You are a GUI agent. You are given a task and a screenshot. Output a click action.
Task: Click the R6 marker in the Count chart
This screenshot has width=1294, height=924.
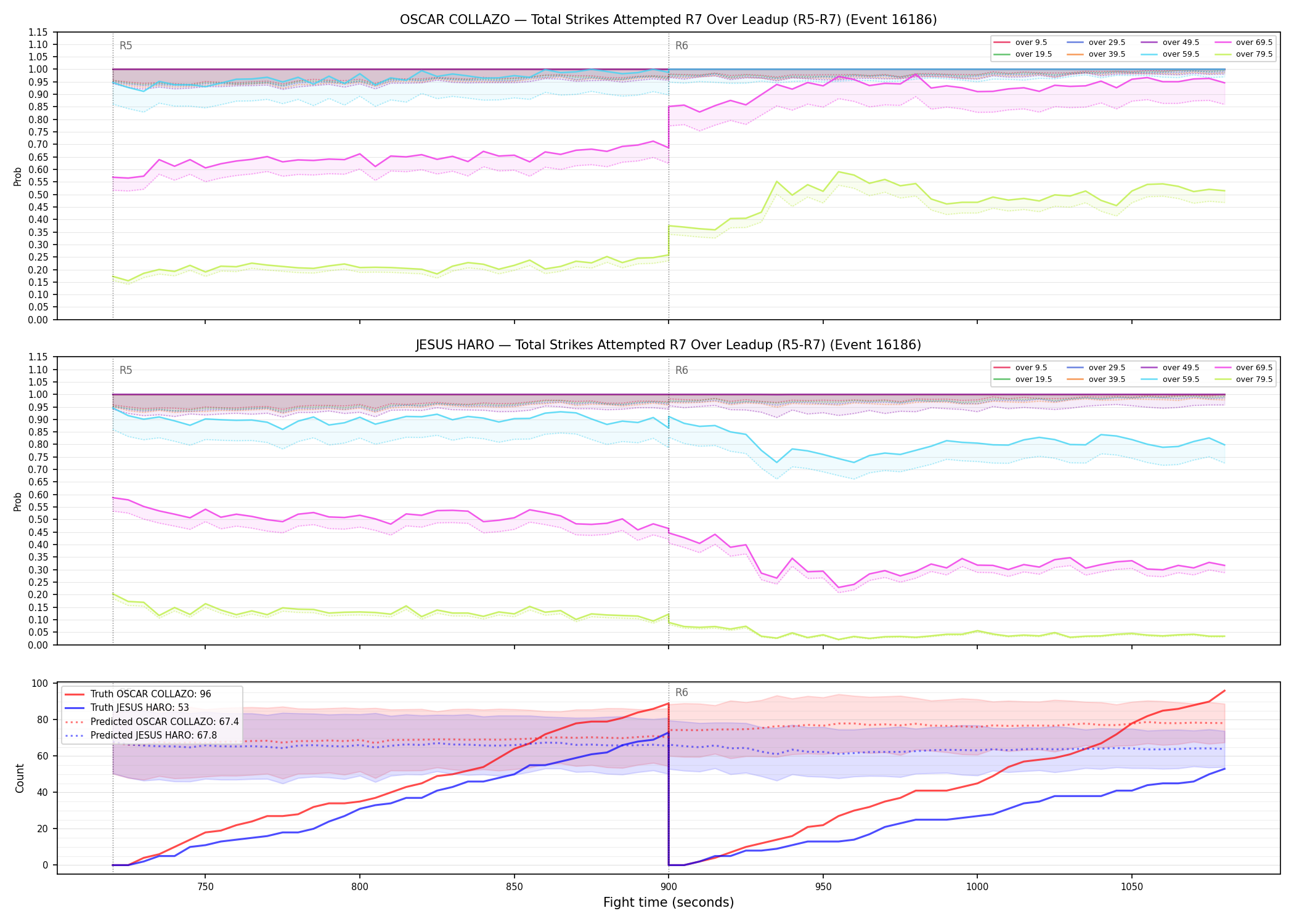[x=682, y=692]
